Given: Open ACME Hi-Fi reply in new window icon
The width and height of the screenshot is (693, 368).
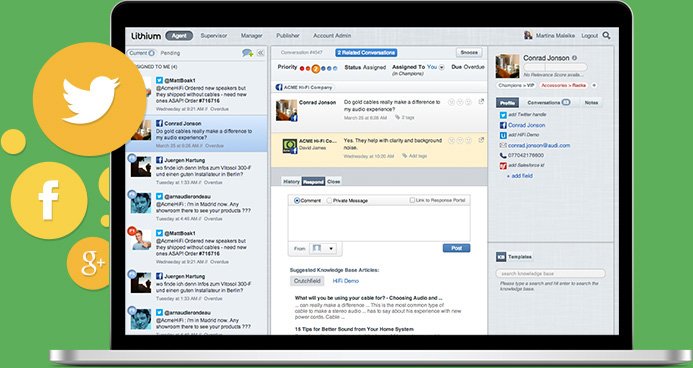Looking at the screenshot, I should click(x=481, y=140).
